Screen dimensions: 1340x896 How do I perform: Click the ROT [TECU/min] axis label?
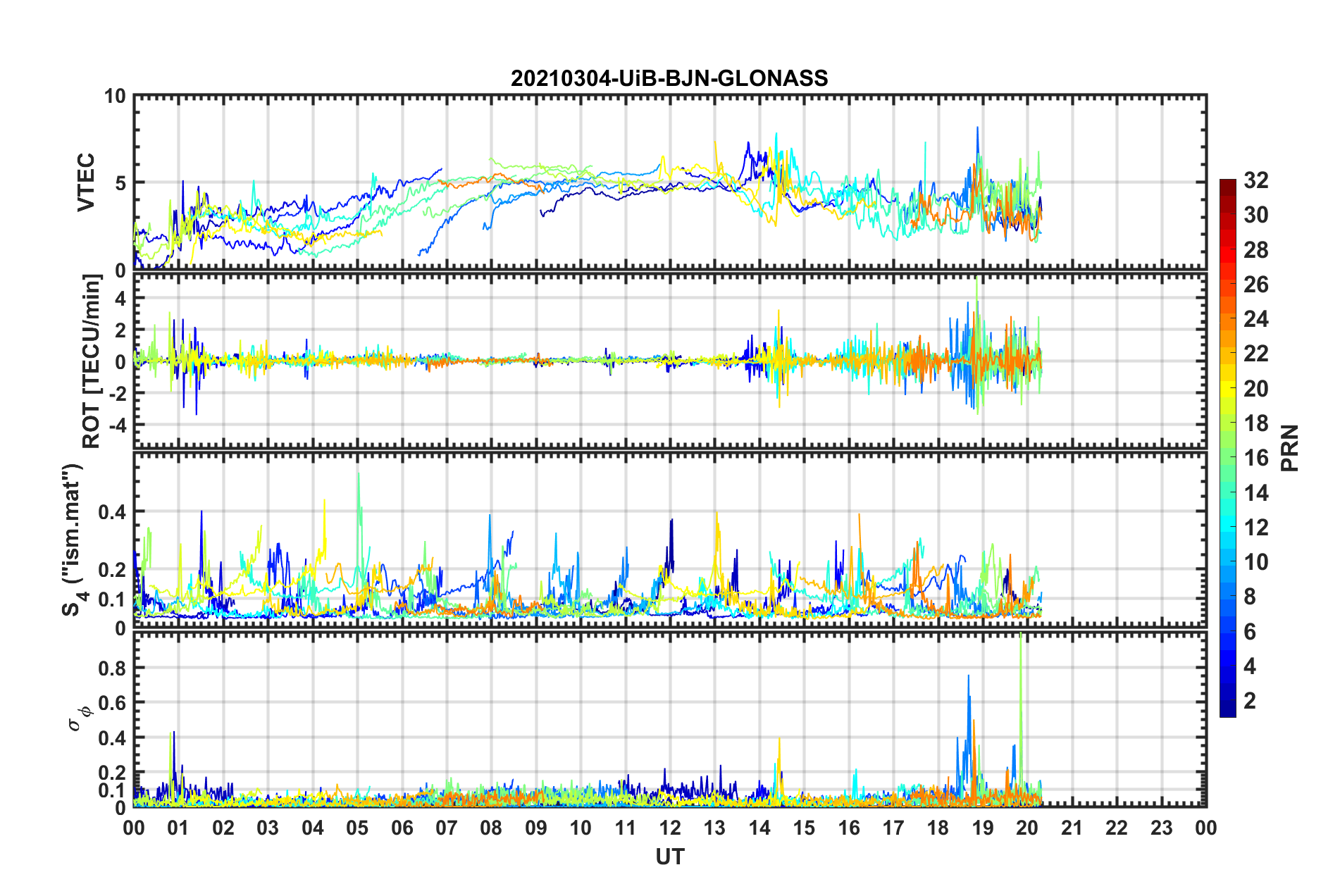(92, 361)
